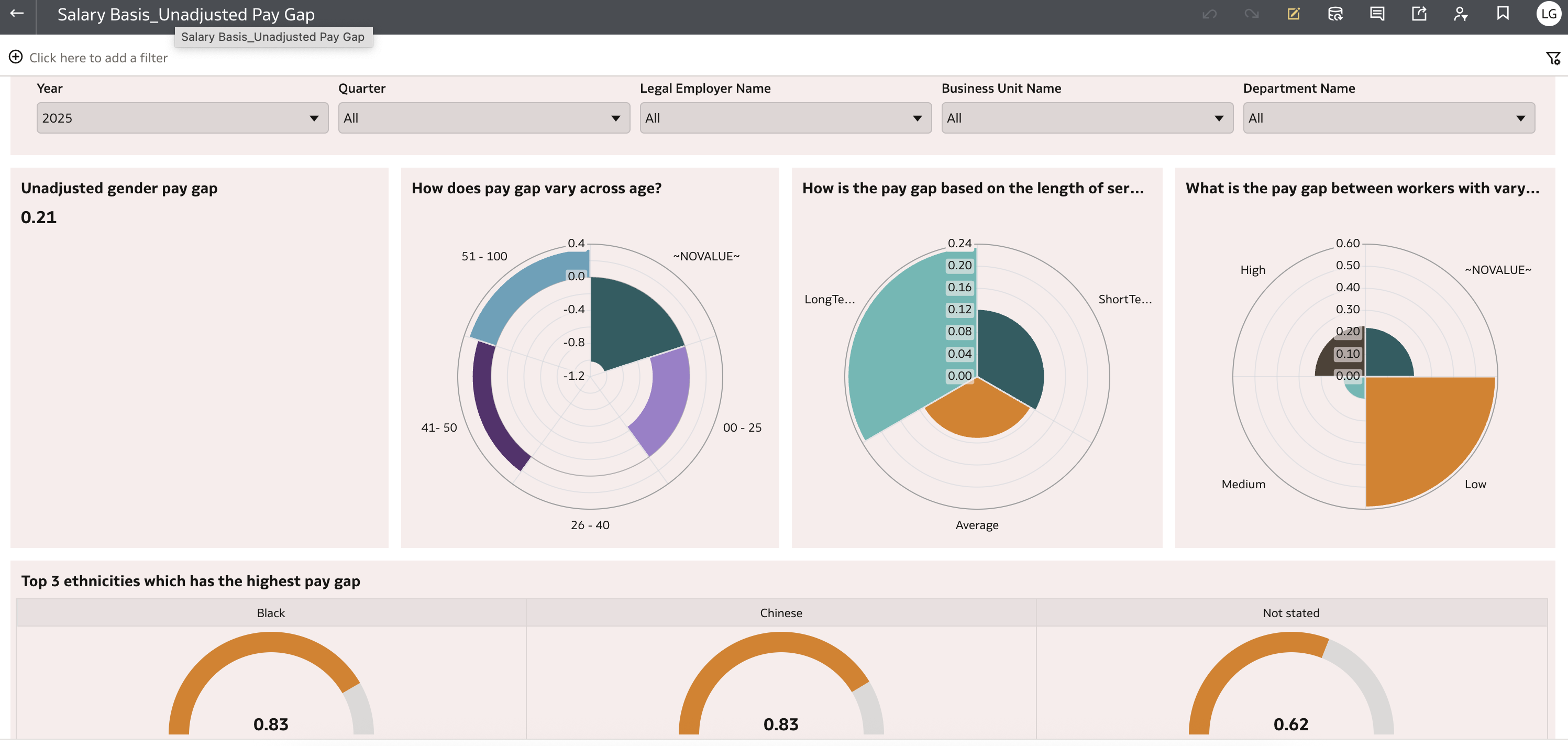Click the yellow edit pencil icon
This screenshot has width=1568, height=746.
pos(1294,14)
